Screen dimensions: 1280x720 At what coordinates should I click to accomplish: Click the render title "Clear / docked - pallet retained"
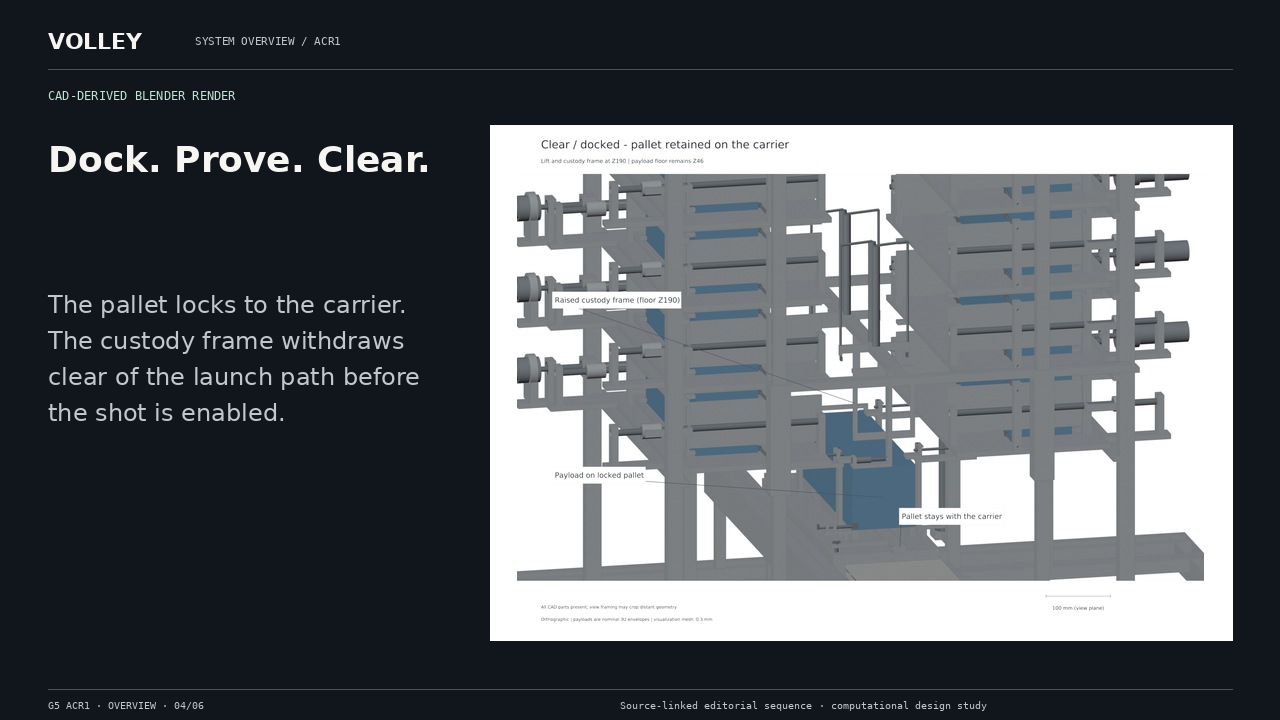665,145
